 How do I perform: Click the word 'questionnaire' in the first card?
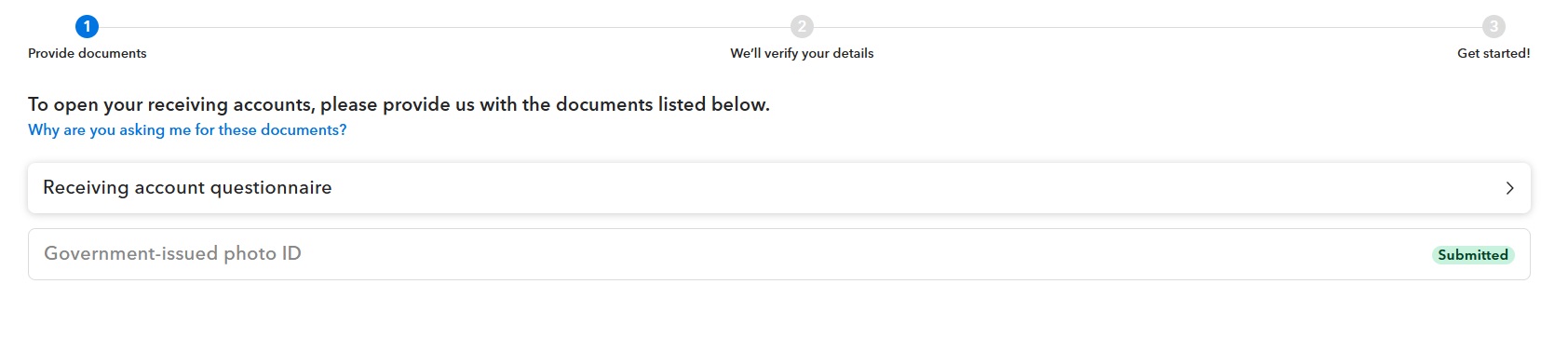271,188
